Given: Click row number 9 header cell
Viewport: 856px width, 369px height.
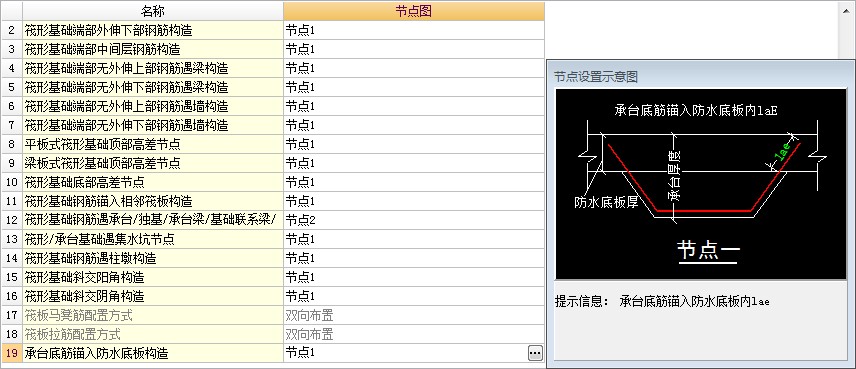Looking at the screenshot, I should pyautogui.click(x=11, y=163).
